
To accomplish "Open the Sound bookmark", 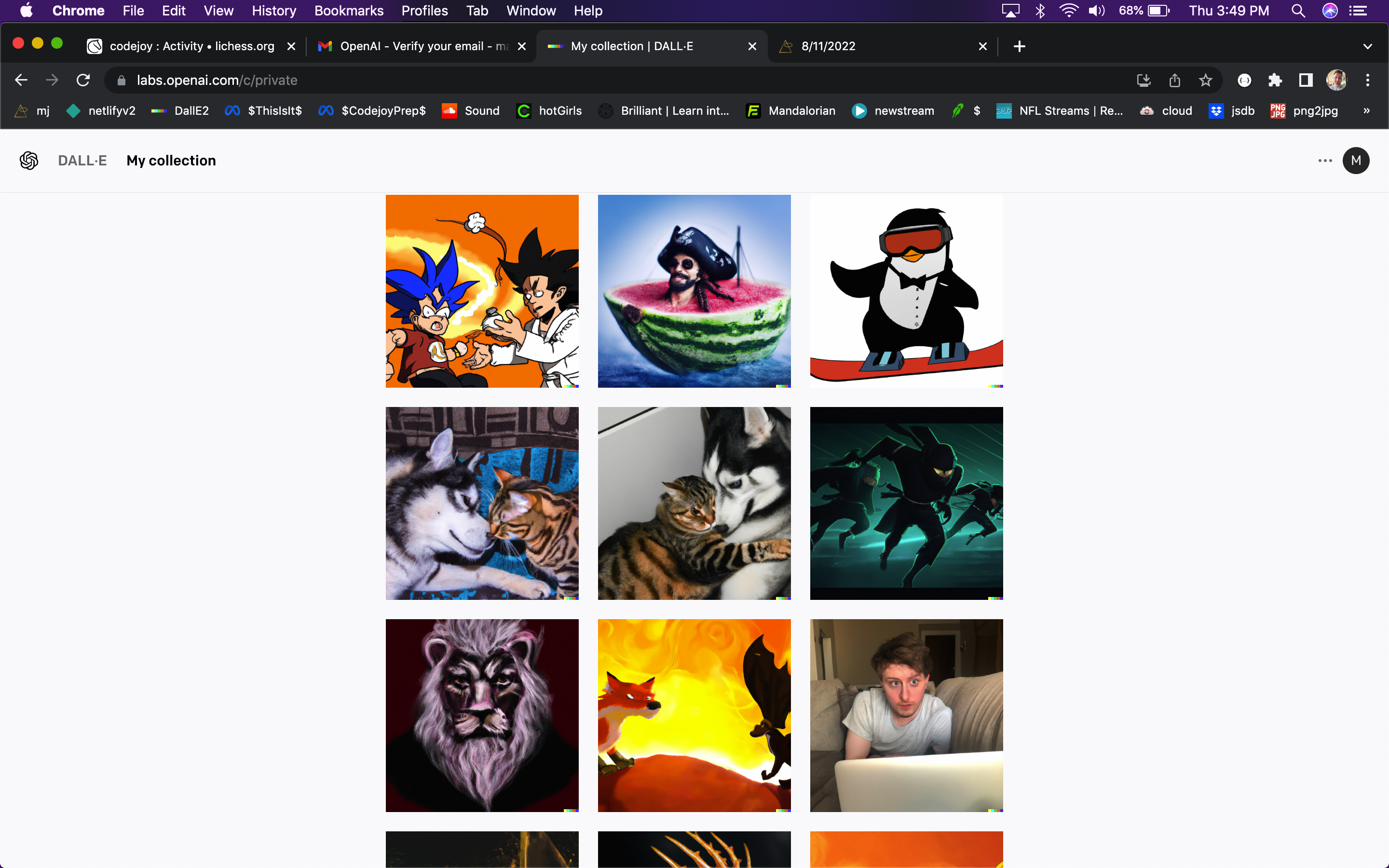I will [x=471, y=111].
